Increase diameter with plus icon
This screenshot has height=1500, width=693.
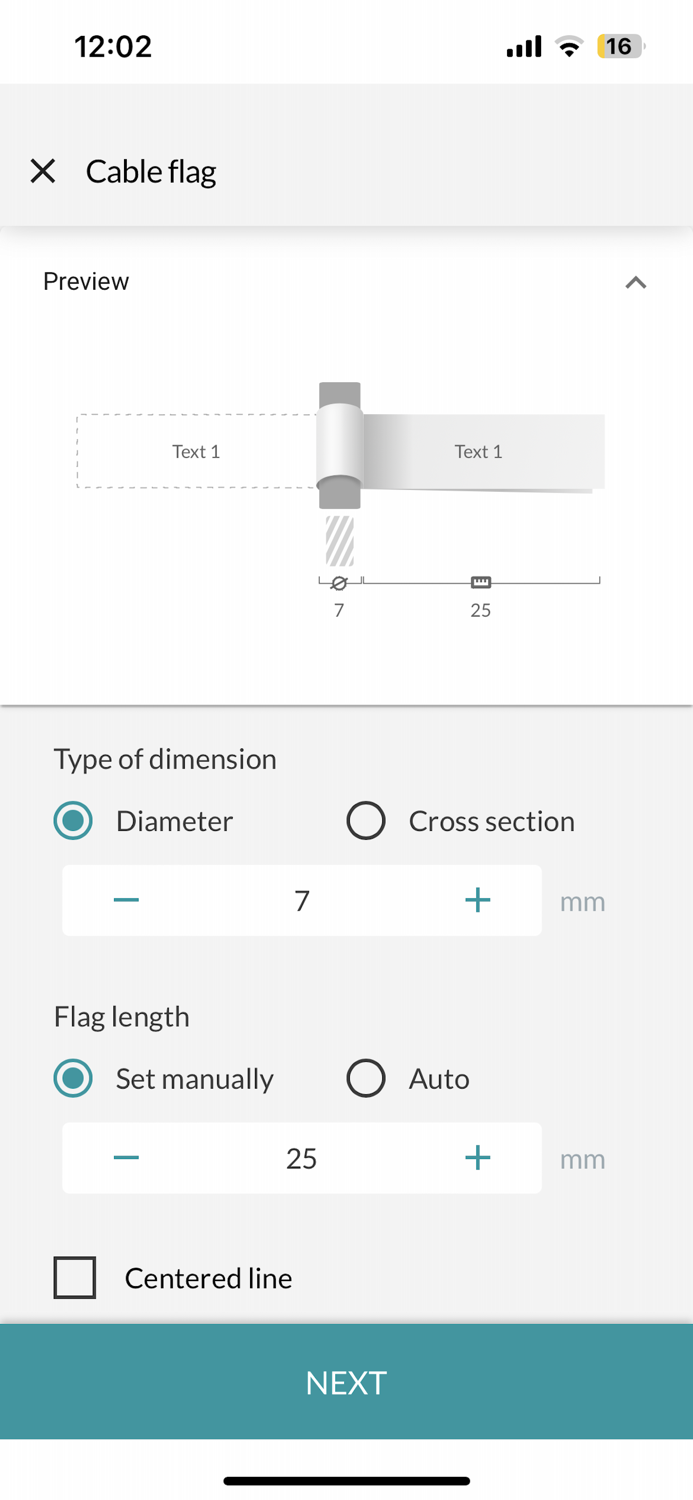[x=477, y=900]
